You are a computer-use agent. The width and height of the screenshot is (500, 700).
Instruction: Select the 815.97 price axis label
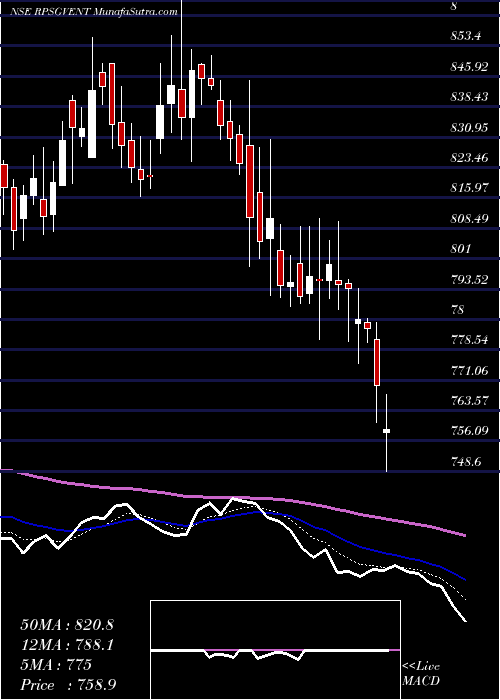tap(469, 188)
